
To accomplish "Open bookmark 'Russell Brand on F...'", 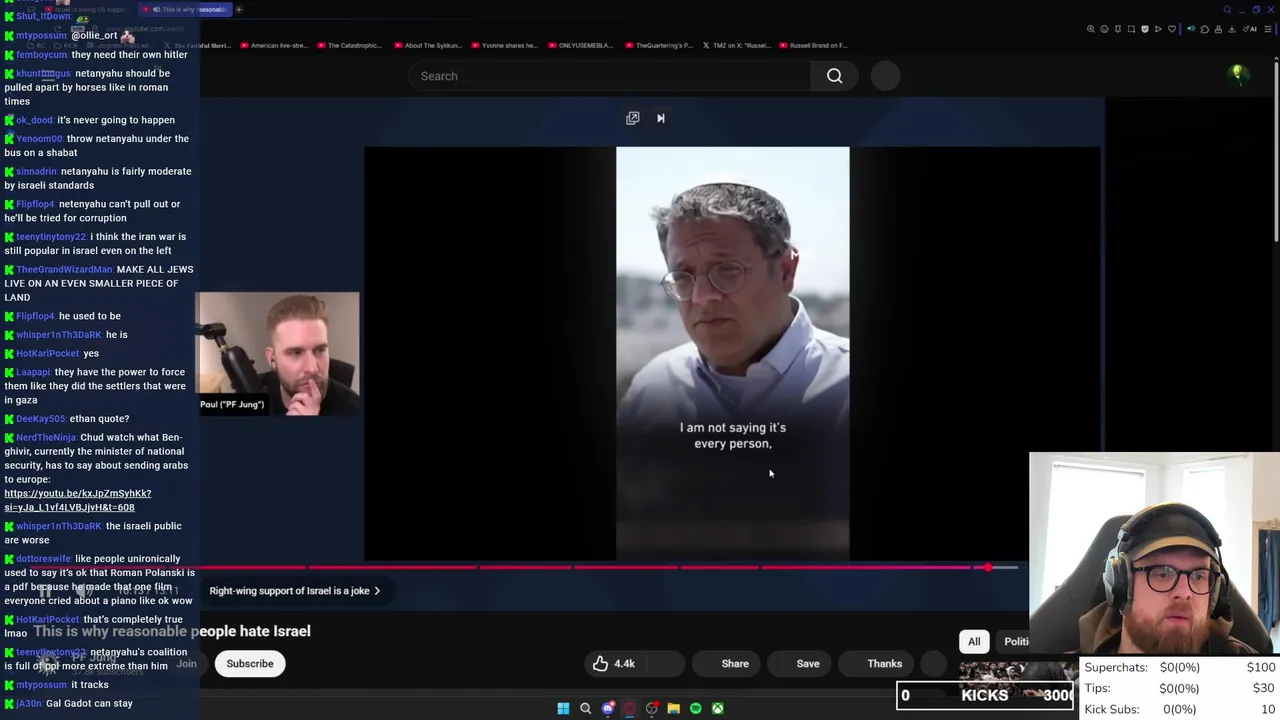I will pyautogui.click(x=813, y=45).
